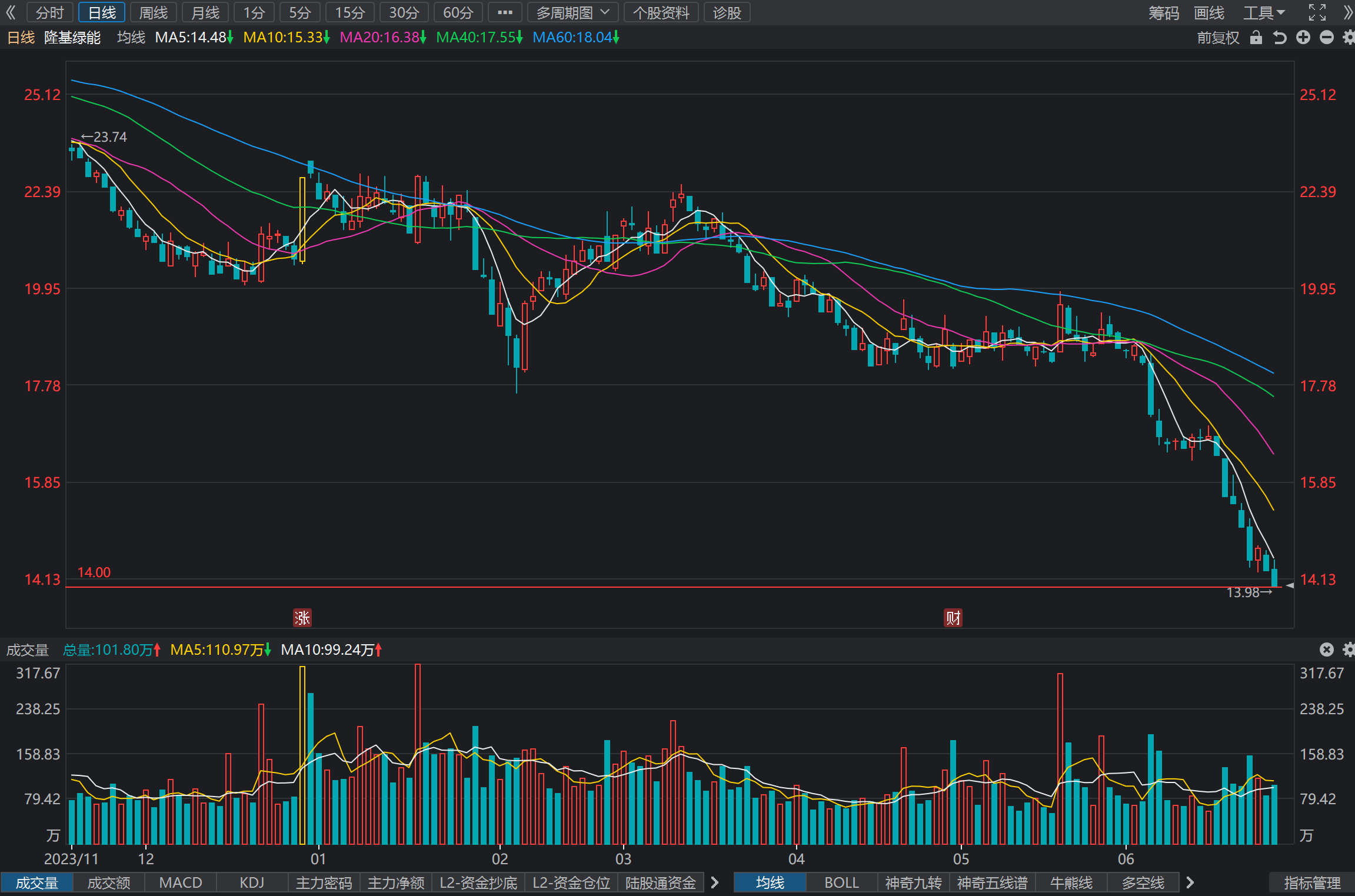Click the 13.98 low price annotation

pos(1249,592)
